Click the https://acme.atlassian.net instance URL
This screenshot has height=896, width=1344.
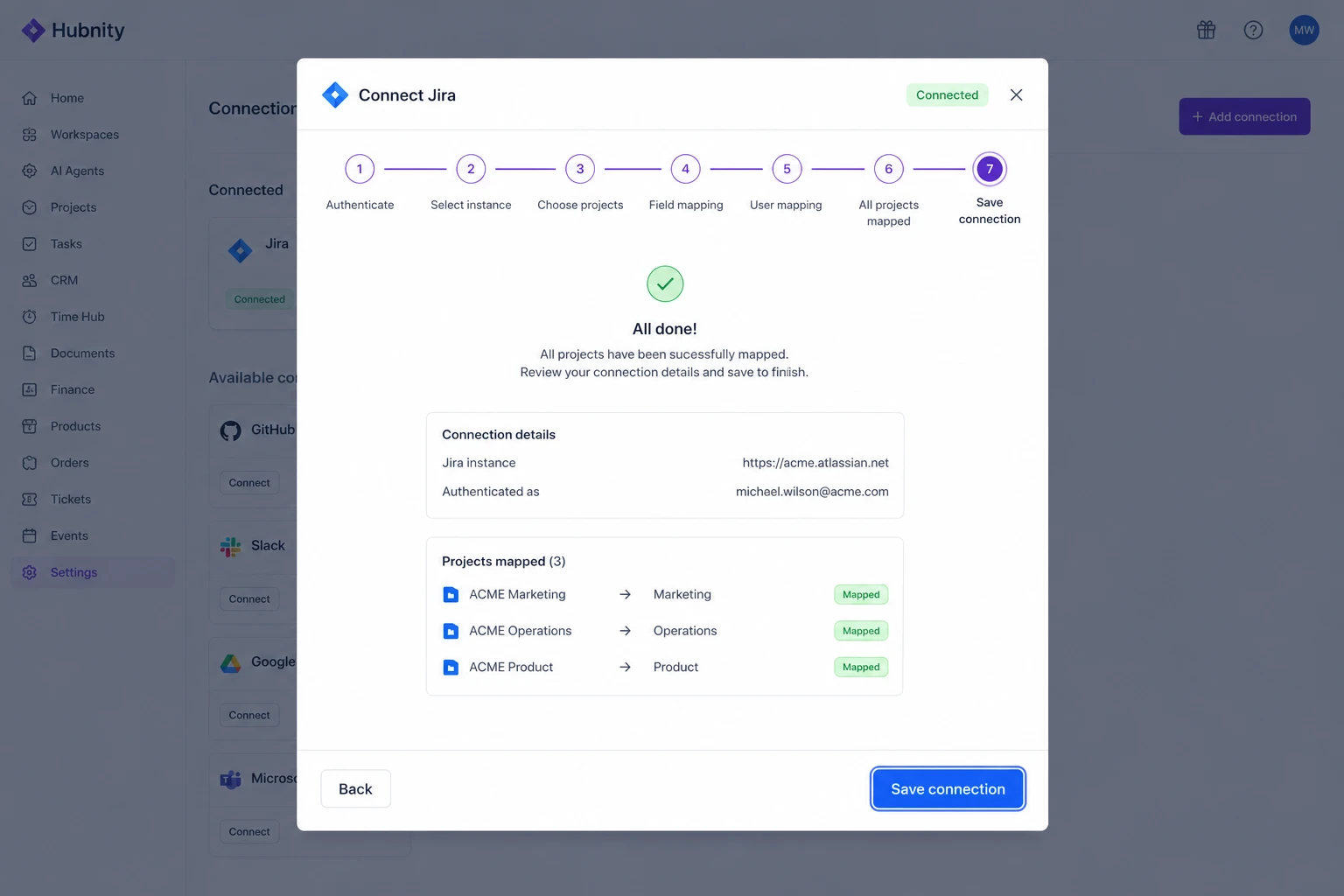coord(815,463)
